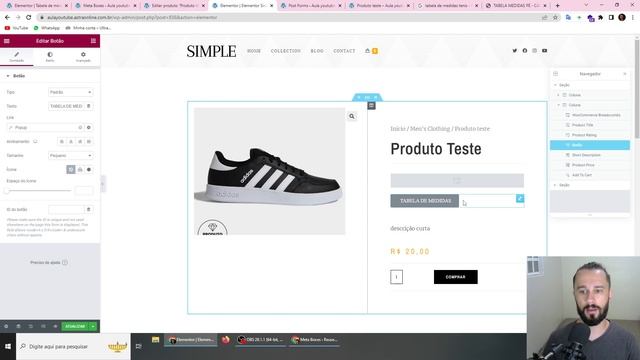This screenshot has height=360, width=640.
Task: Click the Twitter icon in header
Action: [x=514, y=51]
